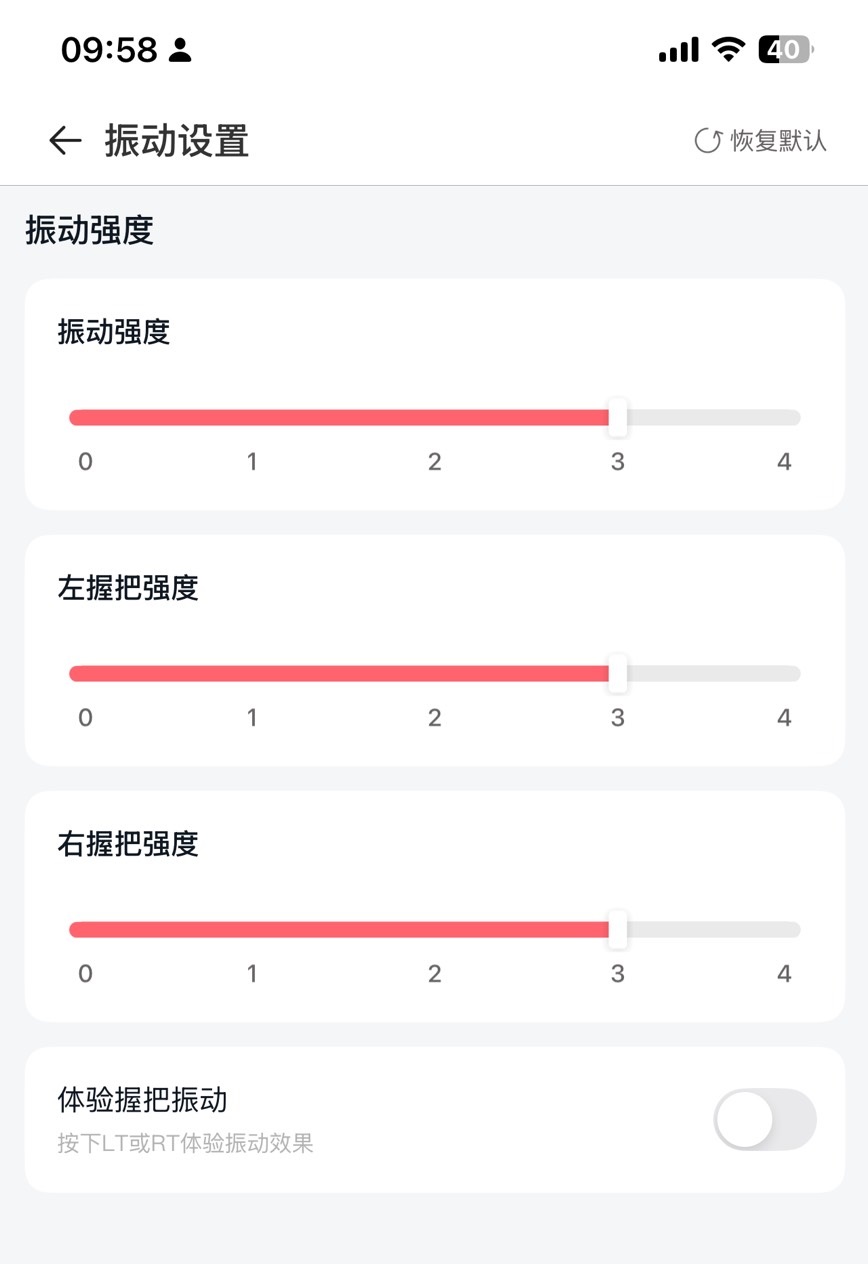Screen dimensions: 868x1264
Task: Click the restore default circular arrow icon
Action: click(708, 141)
